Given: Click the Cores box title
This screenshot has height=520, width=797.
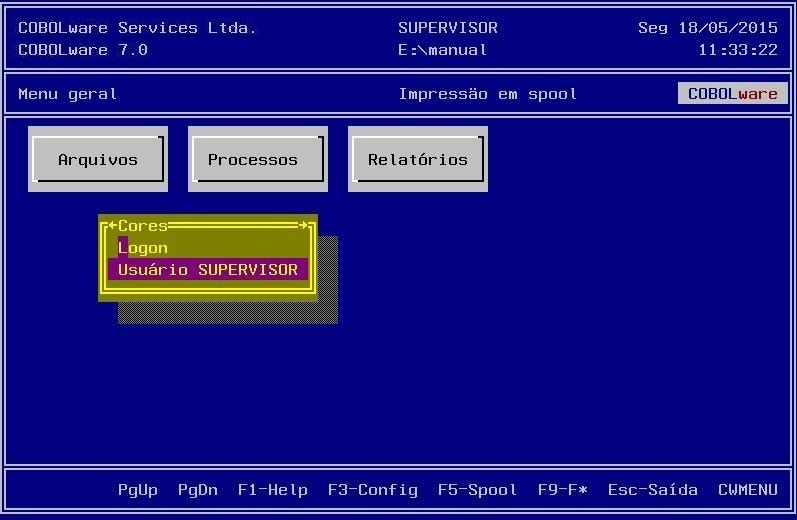Looking at the screenshot, I should pos(143,226).
